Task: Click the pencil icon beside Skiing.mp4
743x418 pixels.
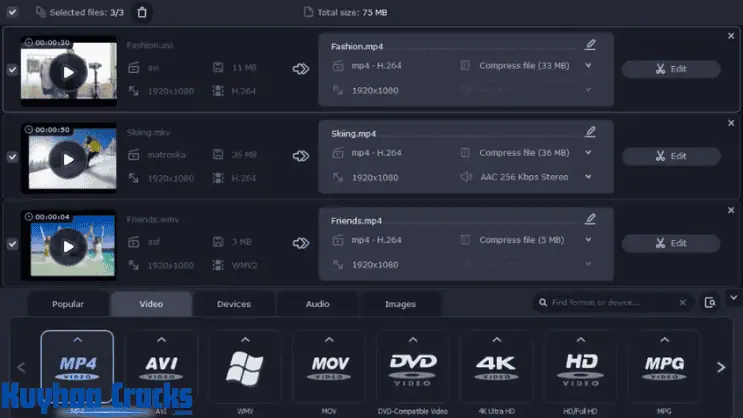Action: pos(590,132)
